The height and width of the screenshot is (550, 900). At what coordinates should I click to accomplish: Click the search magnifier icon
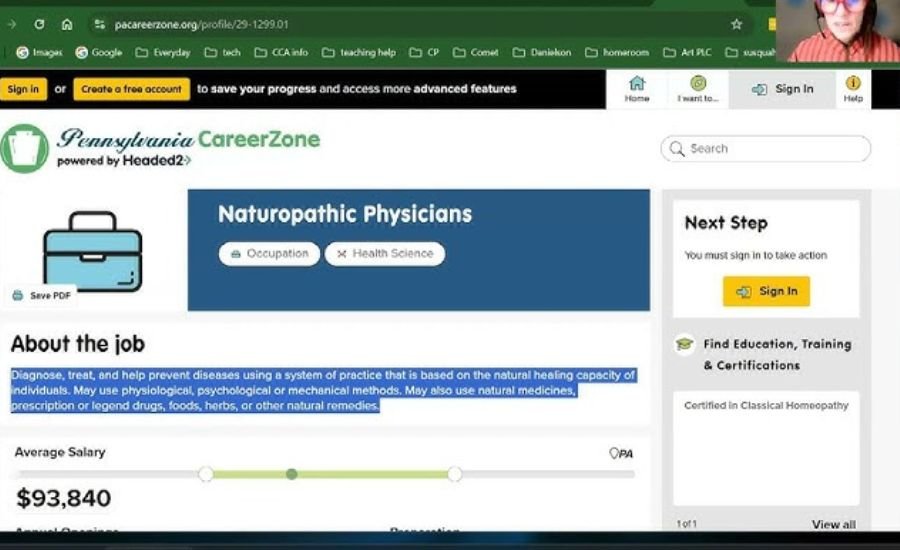677,149
